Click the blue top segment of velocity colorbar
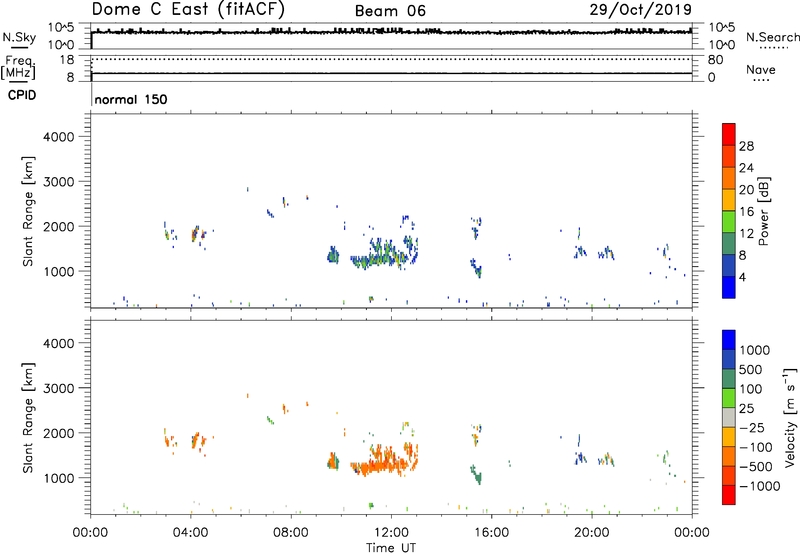The height and width of the screenshot is (554, 800). 729,340
